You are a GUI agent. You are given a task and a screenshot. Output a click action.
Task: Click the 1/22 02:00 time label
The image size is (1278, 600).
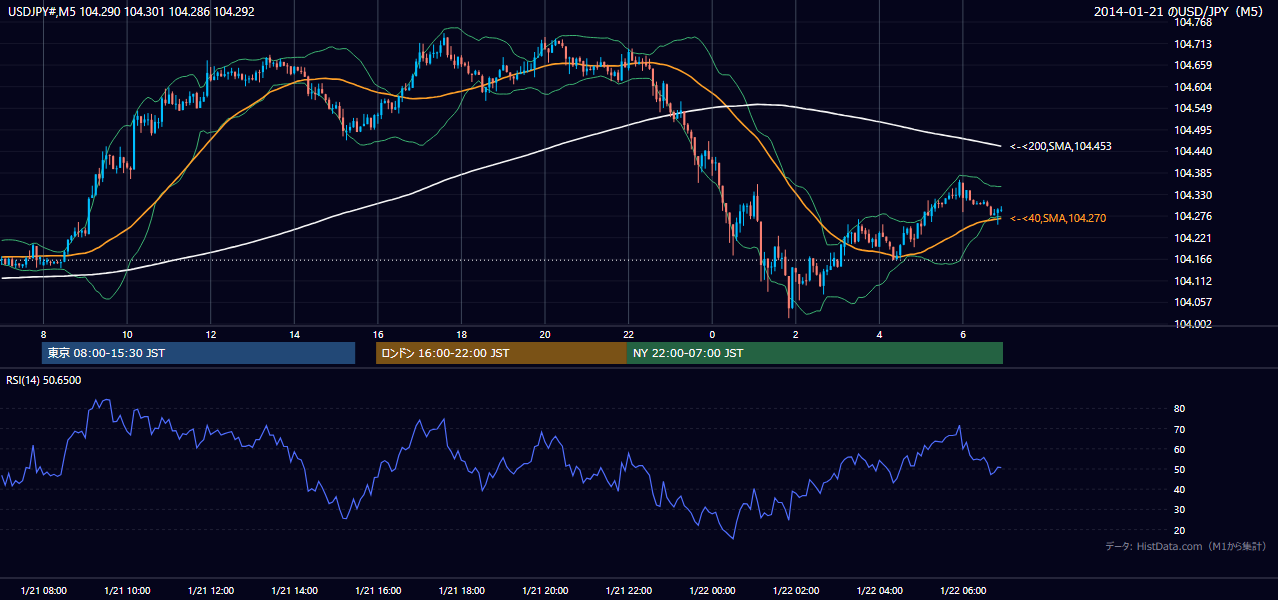click(795, 591)
